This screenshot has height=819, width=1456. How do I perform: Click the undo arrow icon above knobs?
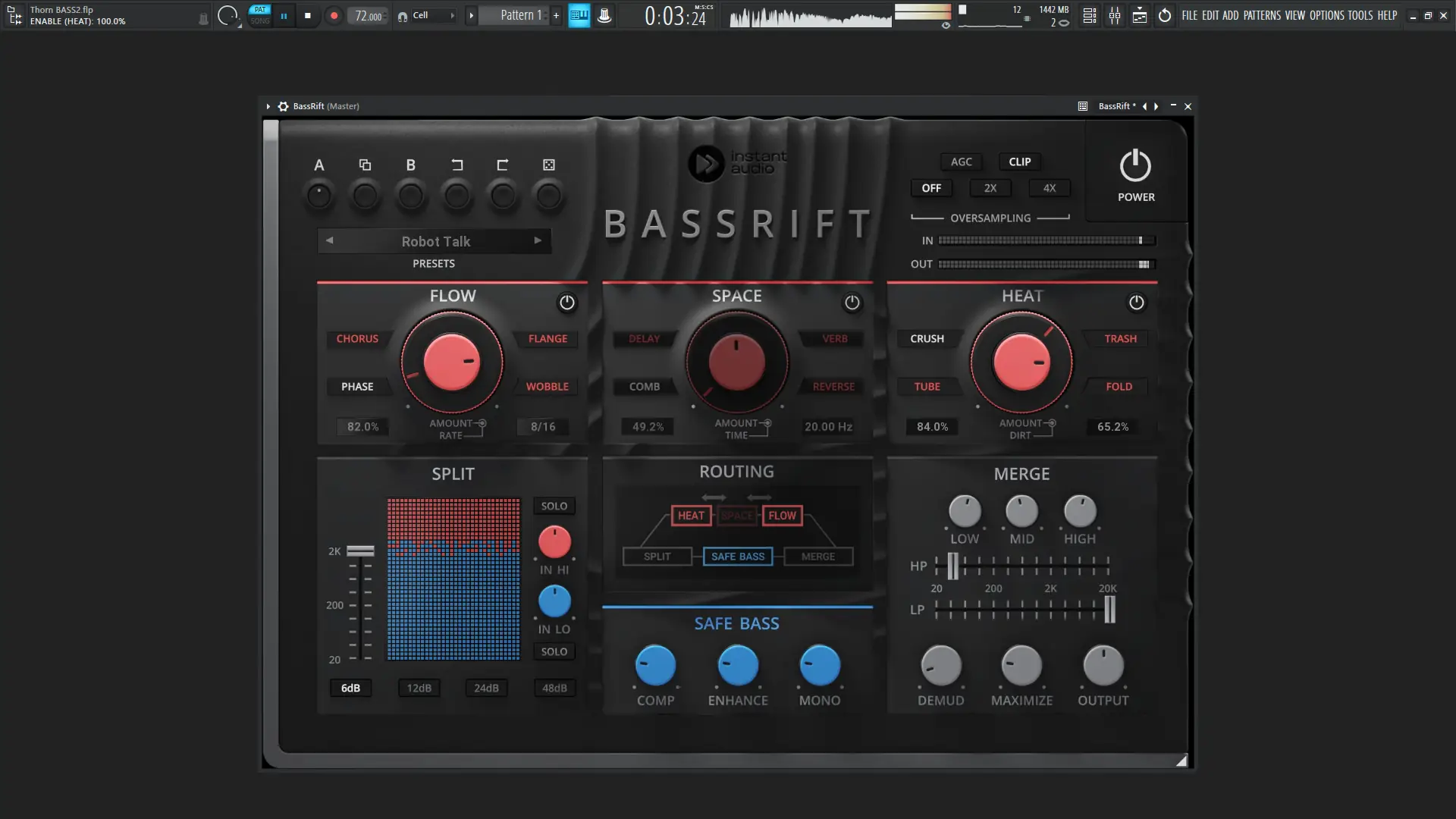tap(457, 165)
